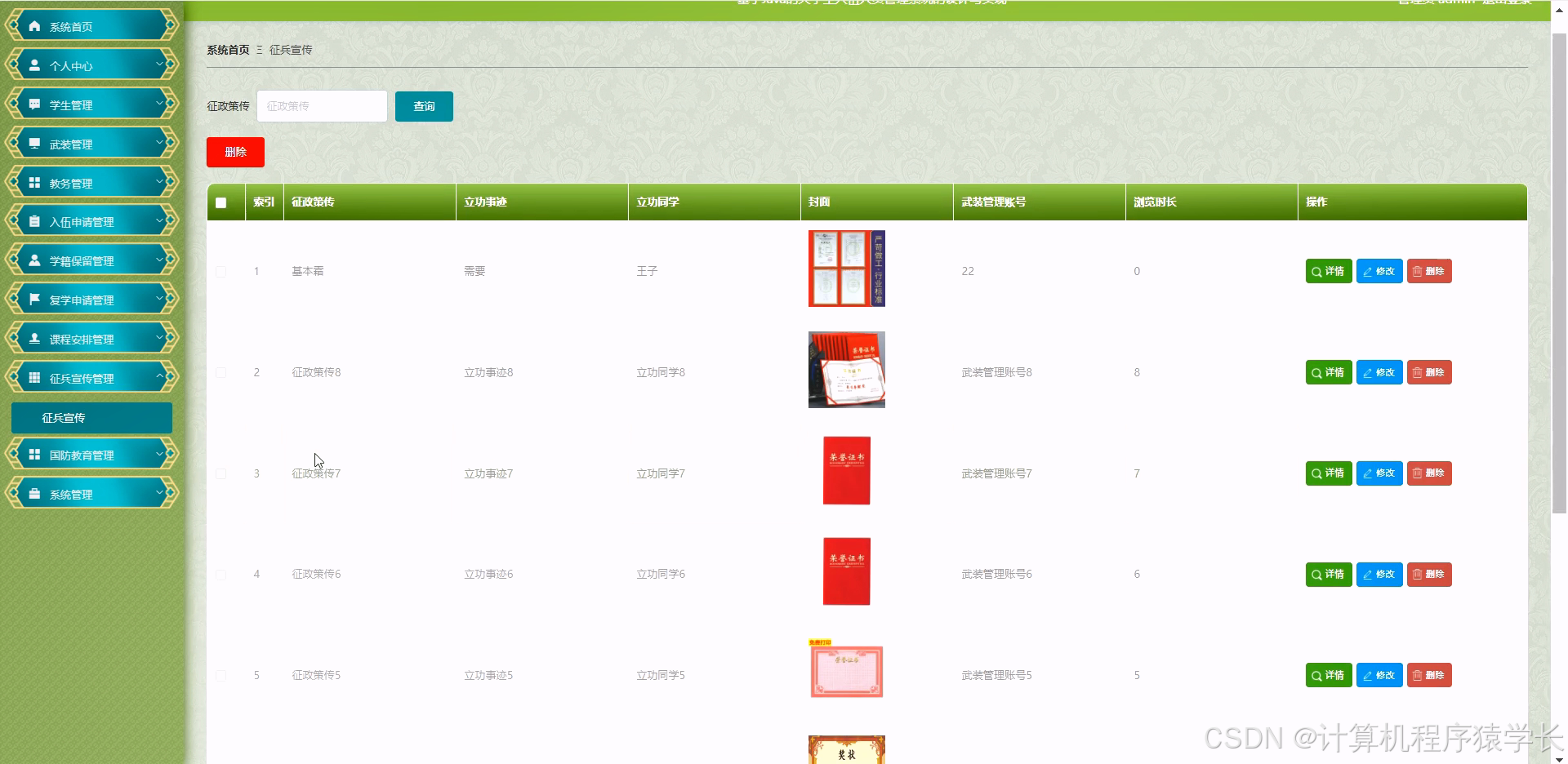Expand the 复学申请管理 menu arrow
The image size is (1568, 764).
click(x=160, y=298)
